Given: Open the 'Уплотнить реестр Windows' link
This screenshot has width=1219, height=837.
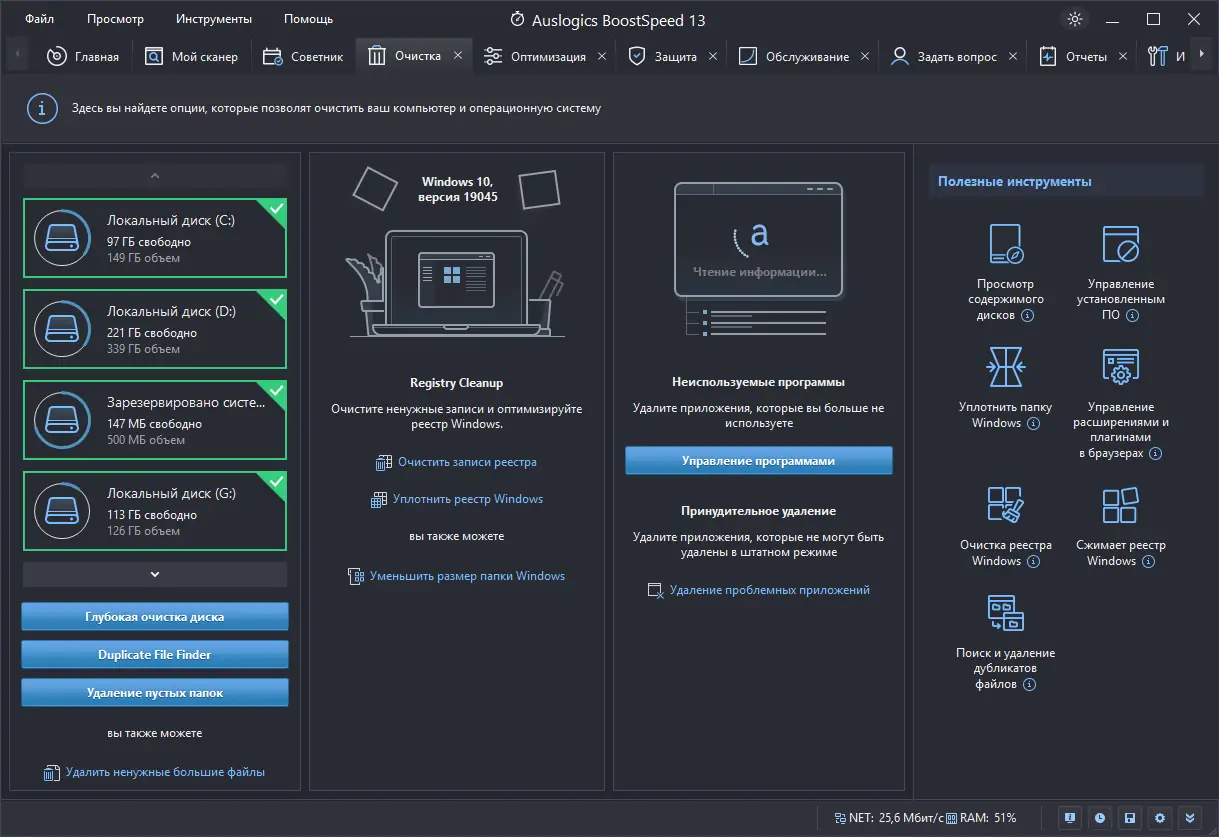Looking at the screenshot, I should click(468, 499).
